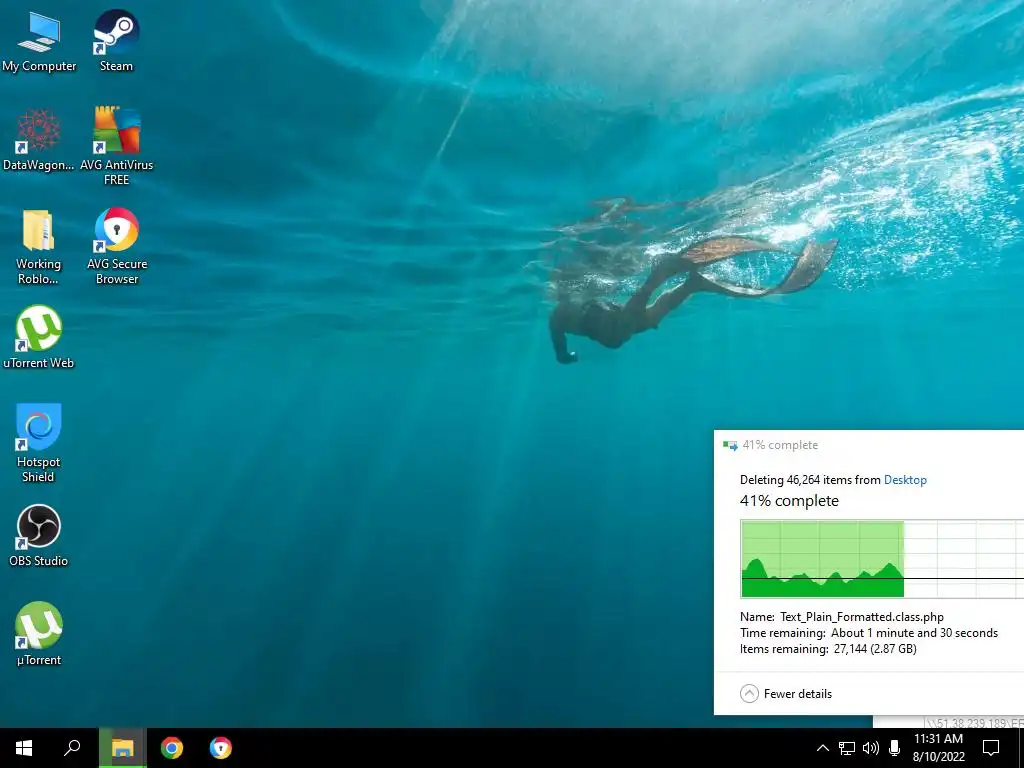Image resolution: width=1024 pixels, height=768 pixels.
Task: Select the µTorrent desktop shortcut
Action: tap(39, 634)
